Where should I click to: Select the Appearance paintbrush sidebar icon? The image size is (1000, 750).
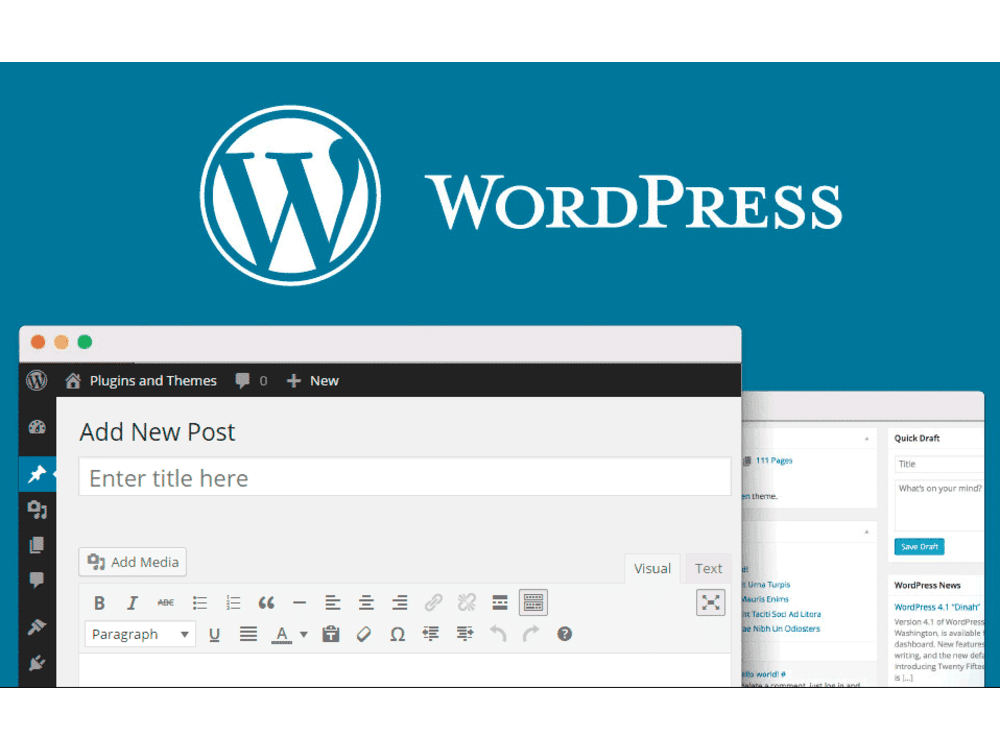click(37, 627)
